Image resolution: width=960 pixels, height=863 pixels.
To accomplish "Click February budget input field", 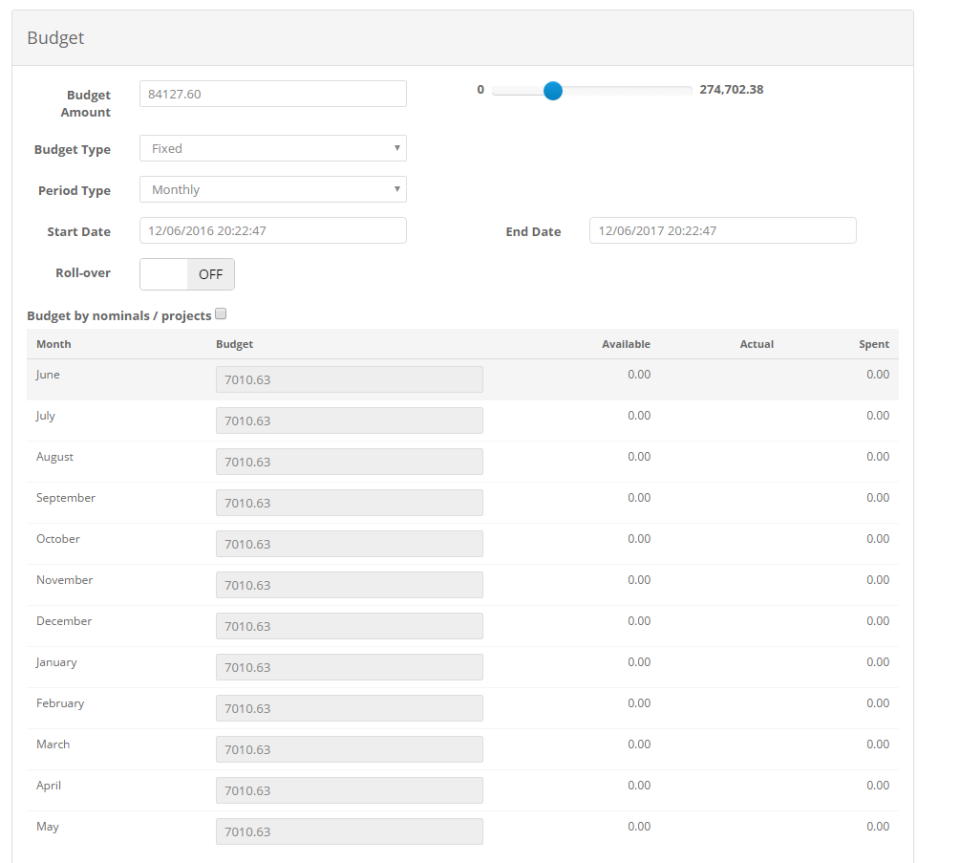I will click(x=349, y=708).
